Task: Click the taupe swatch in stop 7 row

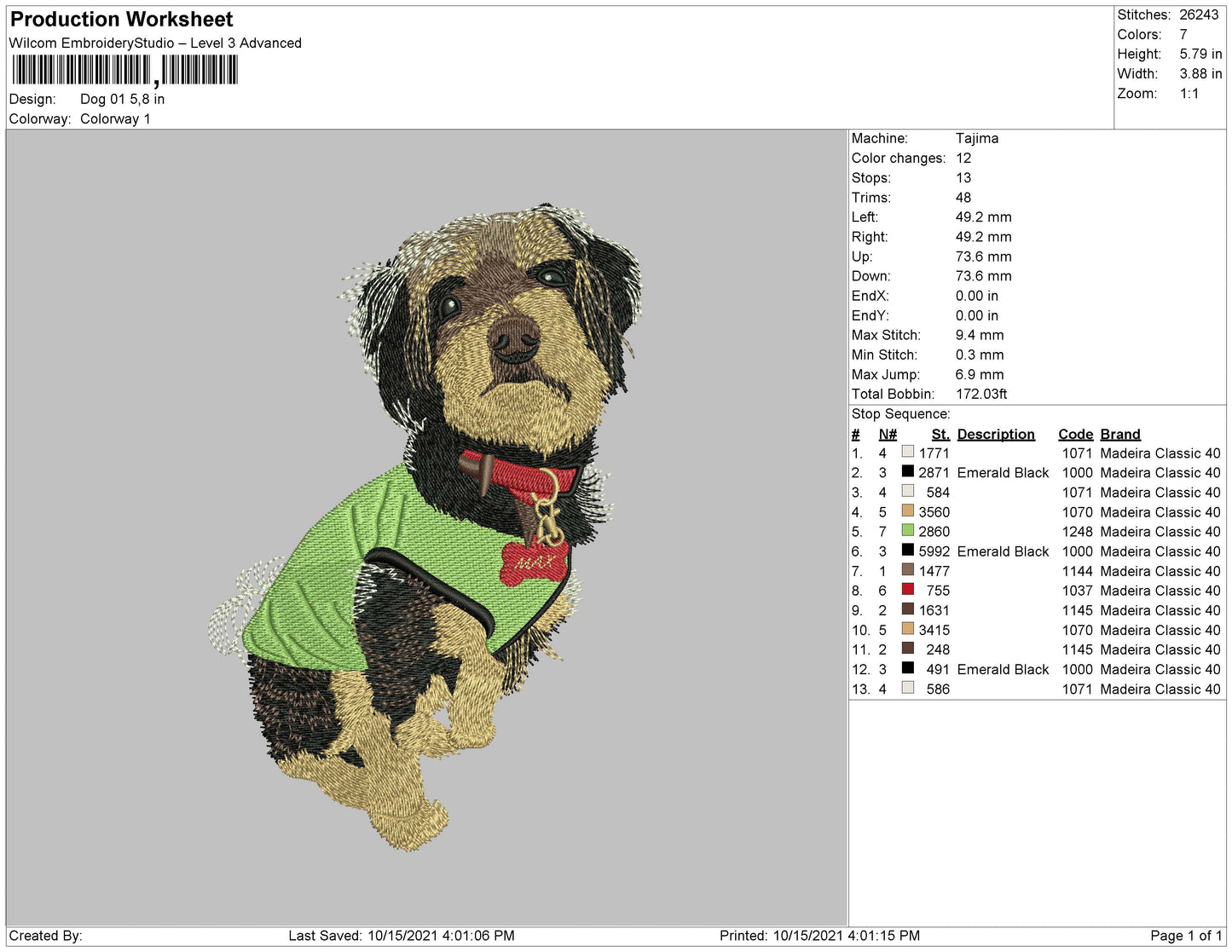Action: click(x=908, y=569)
